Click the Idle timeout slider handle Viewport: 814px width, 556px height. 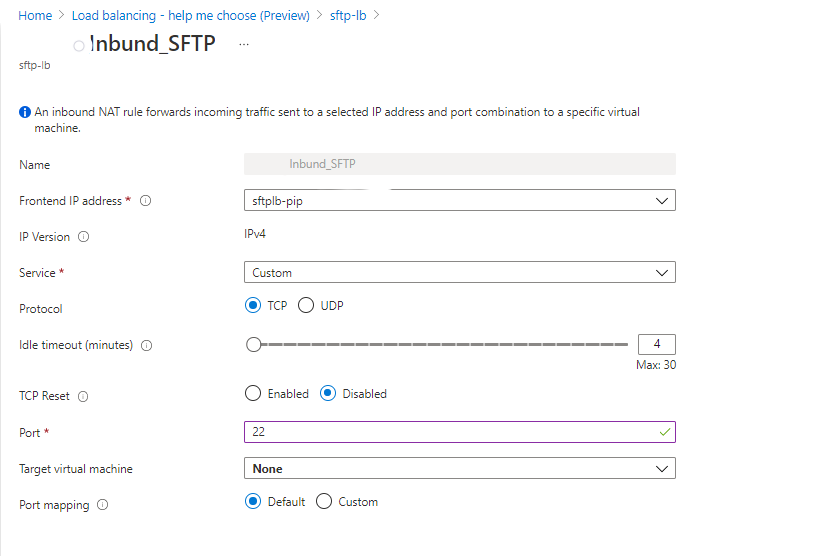pyautogui.click(x=253, y=345)
